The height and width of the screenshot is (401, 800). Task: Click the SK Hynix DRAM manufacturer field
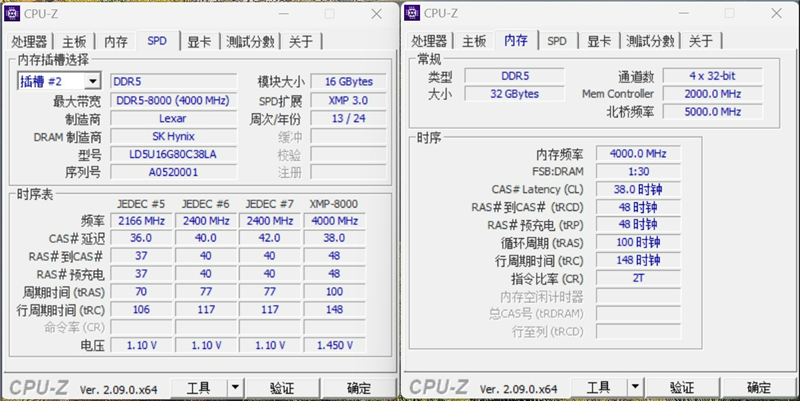173,136
